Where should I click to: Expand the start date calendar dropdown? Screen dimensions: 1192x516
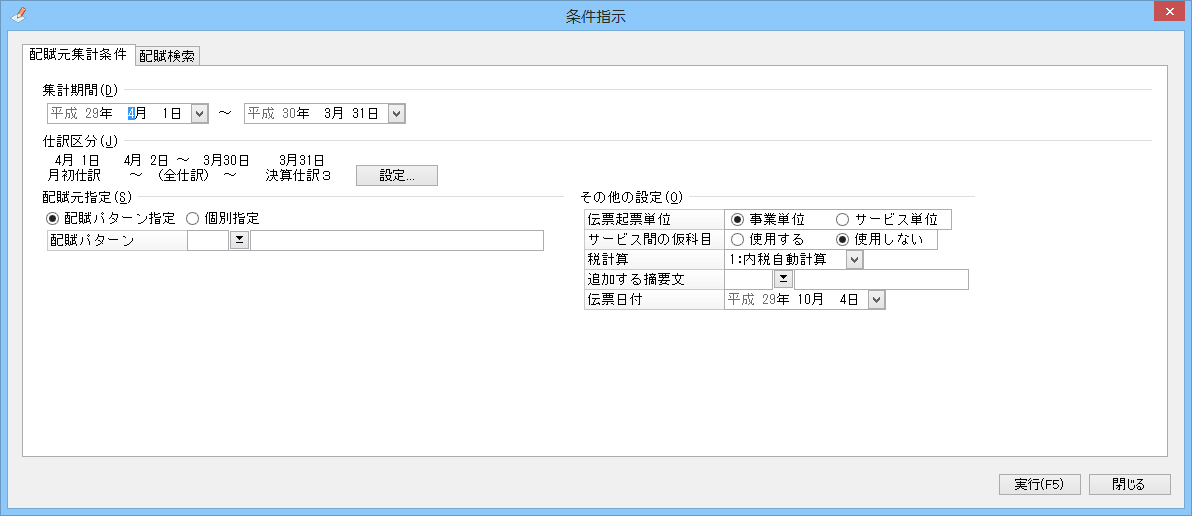pos(198,114)
